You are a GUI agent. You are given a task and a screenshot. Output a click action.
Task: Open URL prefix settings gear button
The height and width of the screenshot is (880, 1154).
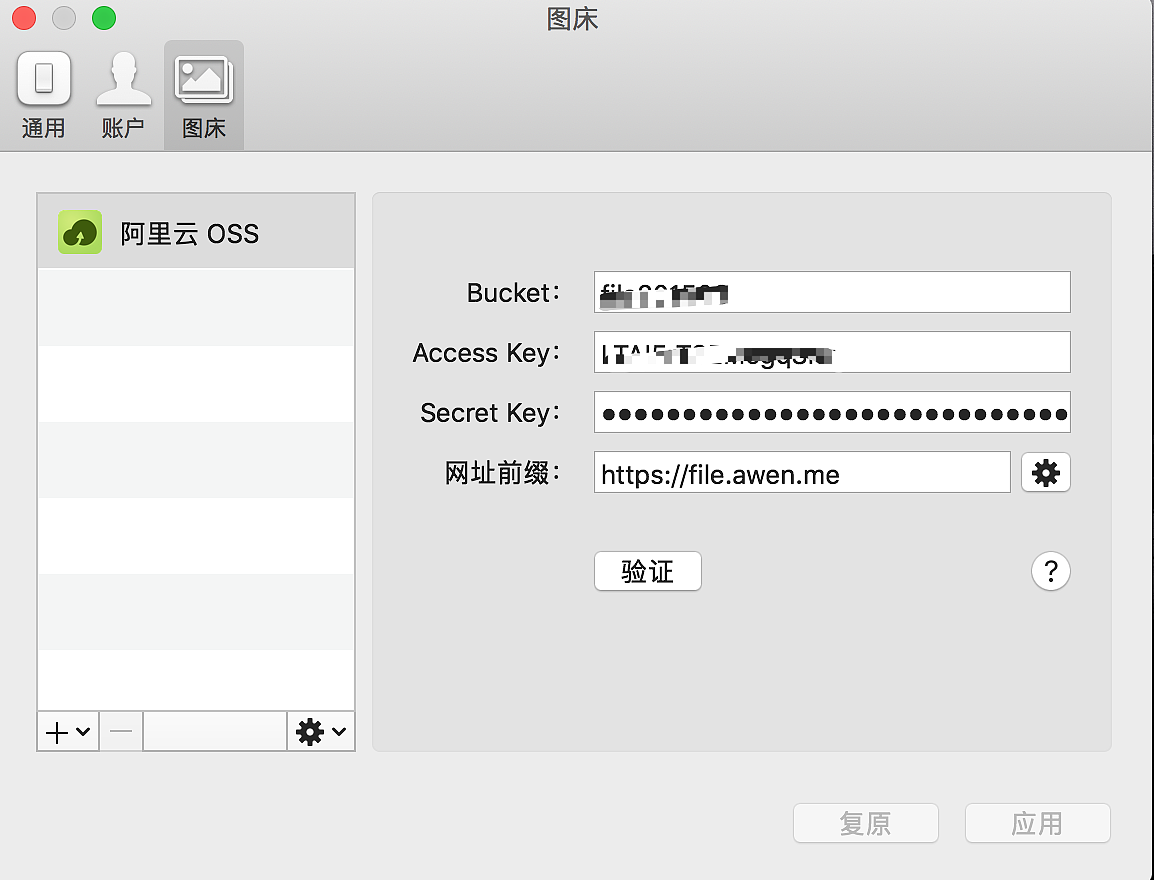(1046, 472)
